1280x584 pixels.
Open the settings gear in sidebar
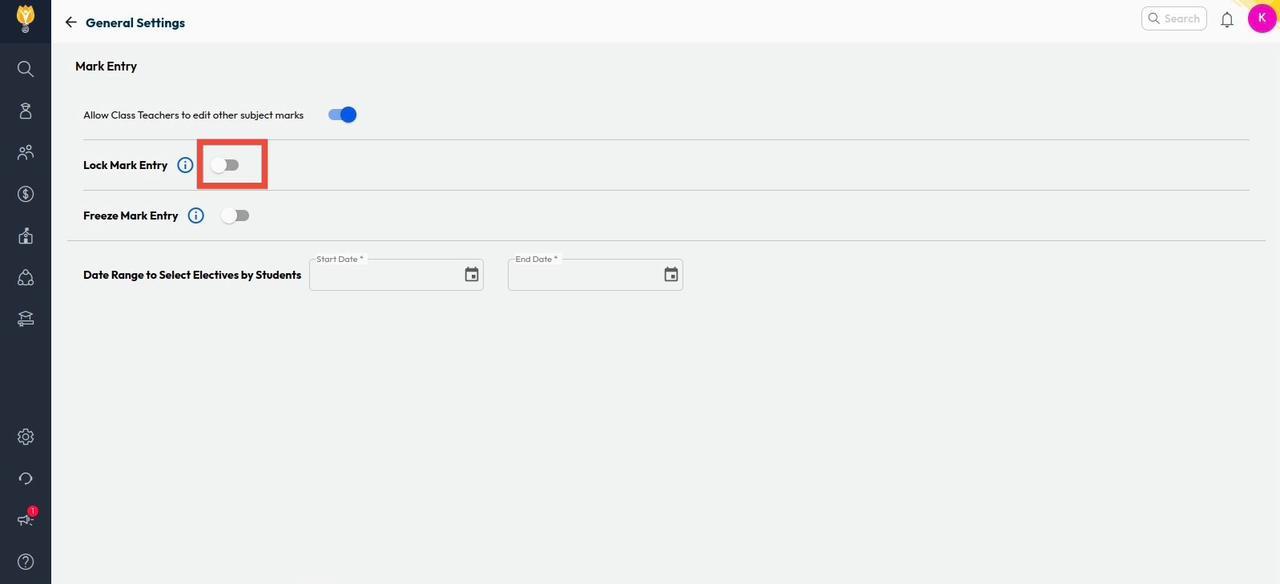26,437
